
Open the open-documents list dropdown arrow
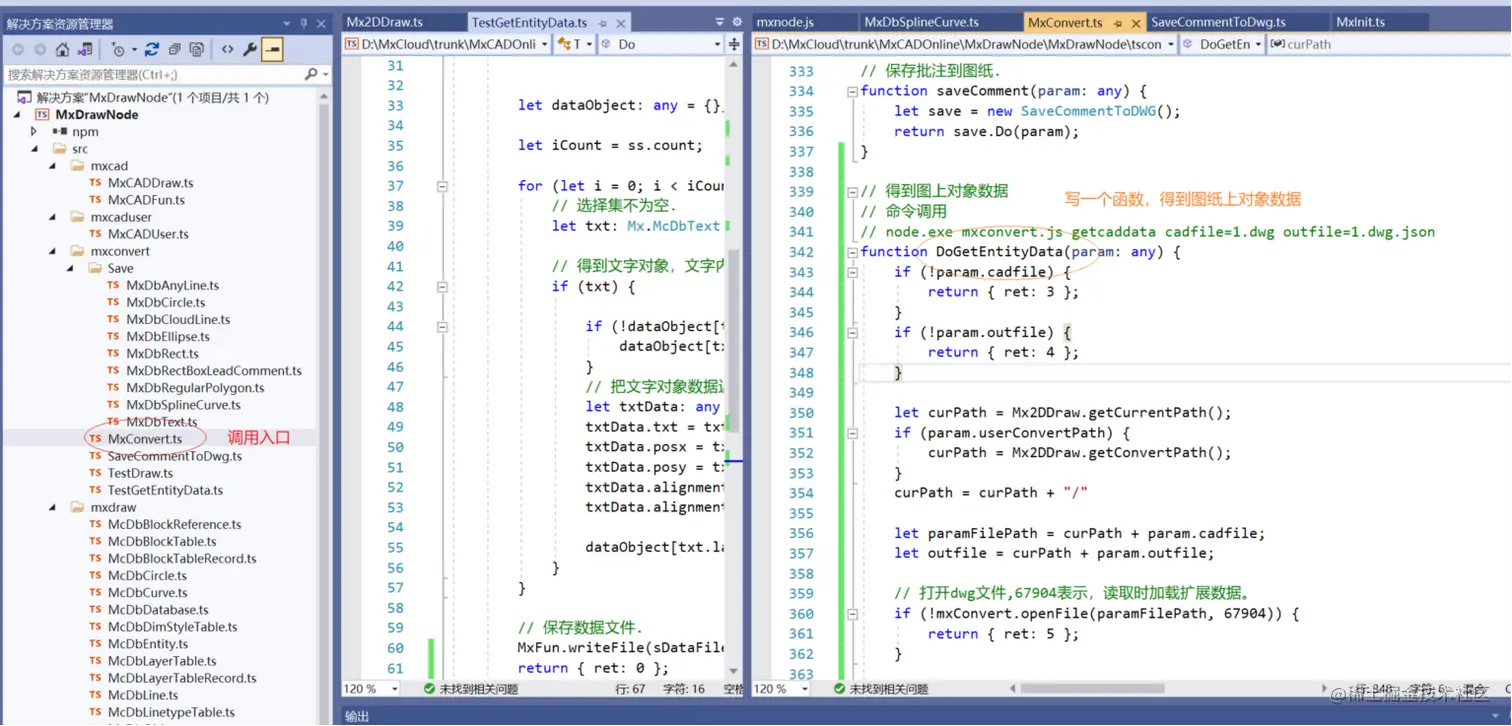(x=720, y=22)
